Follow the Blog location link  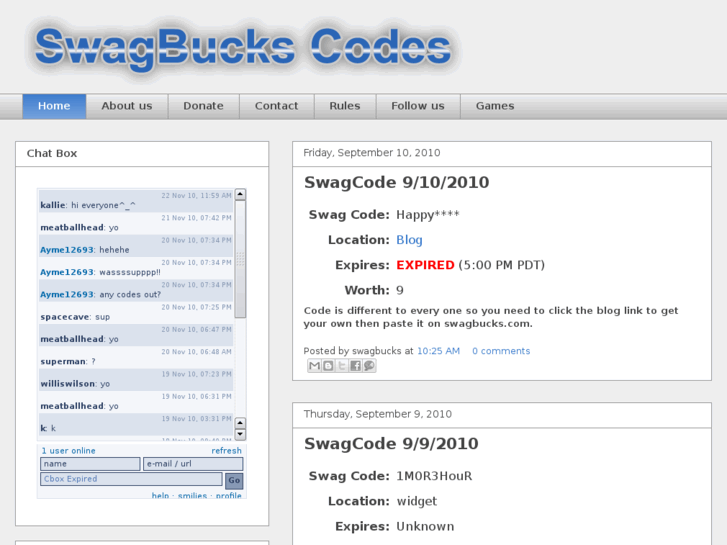tap(409, 240)
